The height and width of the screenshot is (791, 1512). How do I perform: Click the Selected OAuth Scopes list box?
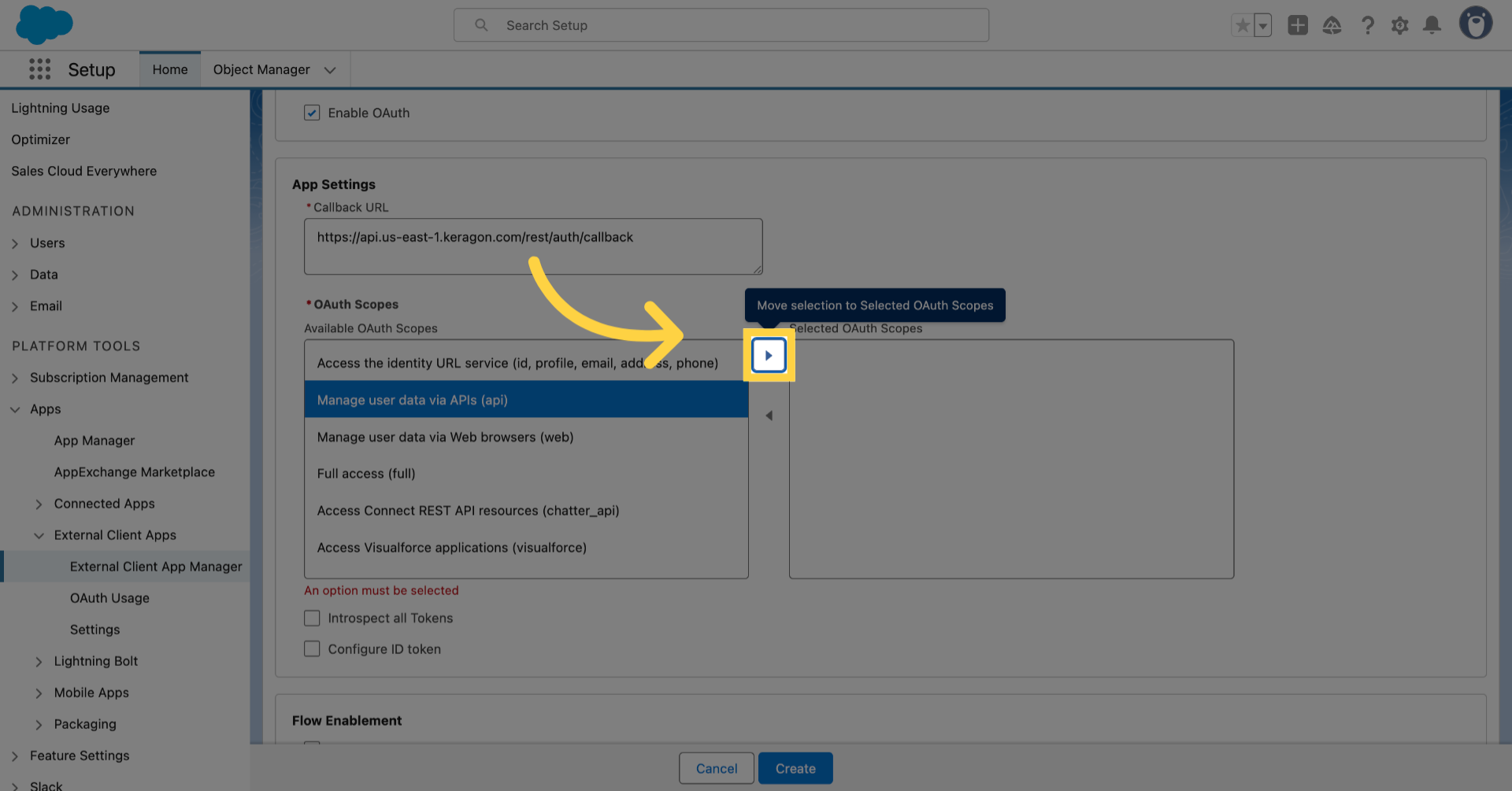pyautogui.click(x=1011, y=459)
